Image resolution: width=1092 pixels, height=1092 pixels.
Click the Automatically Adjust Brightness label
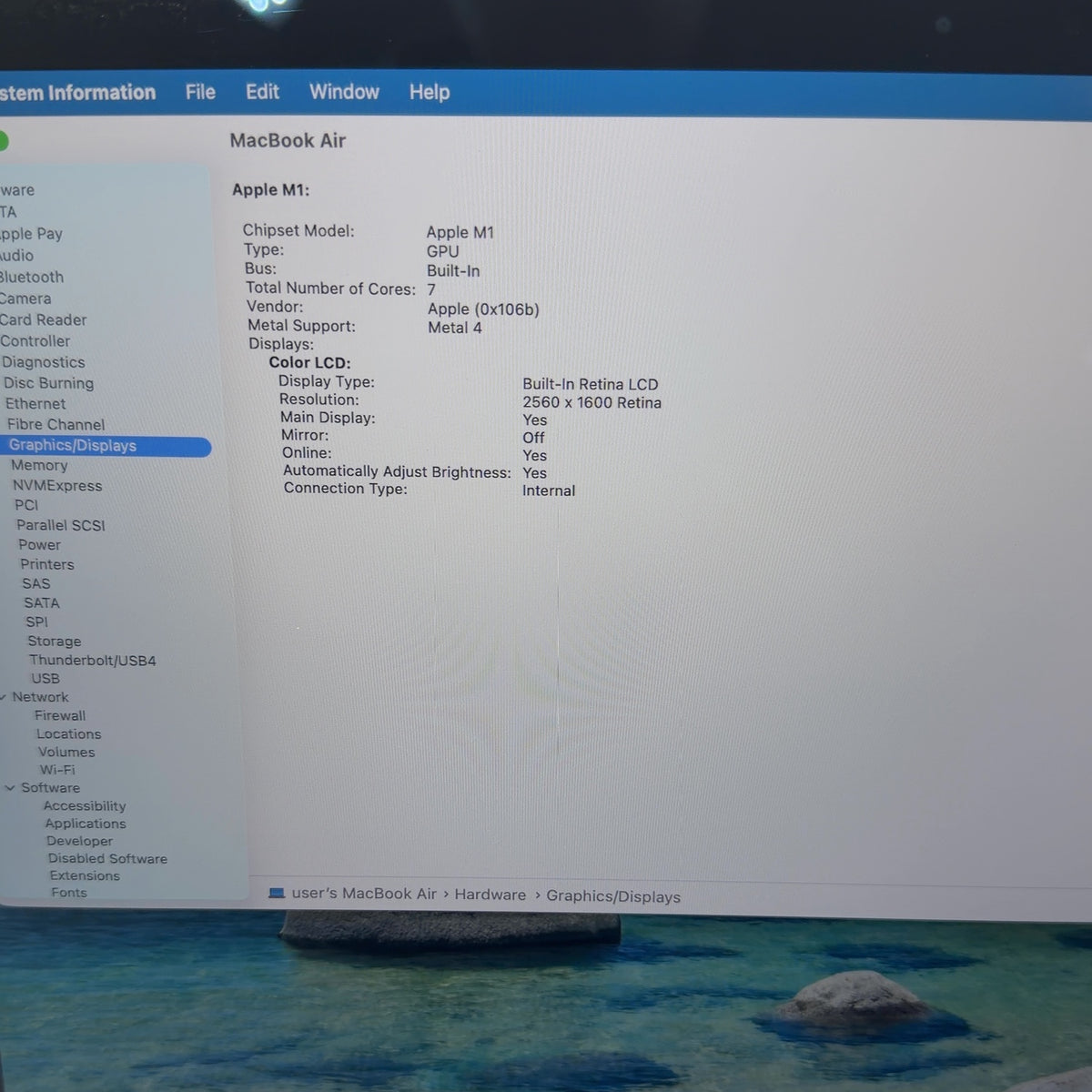(x=397, y=471)
